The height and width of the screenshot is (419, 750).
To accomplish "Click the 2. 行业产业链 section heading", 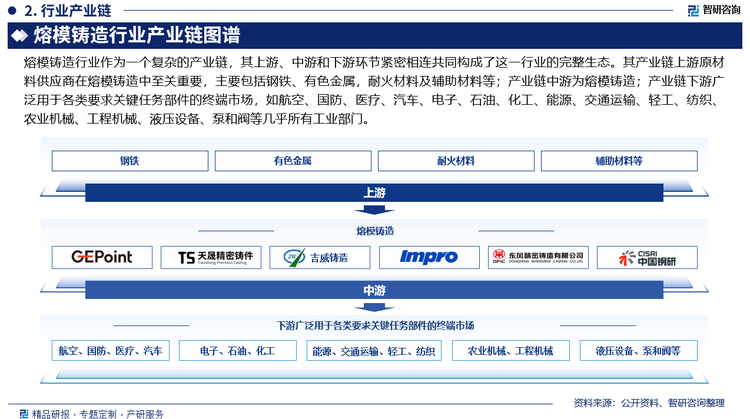I will tap(67, 10).
